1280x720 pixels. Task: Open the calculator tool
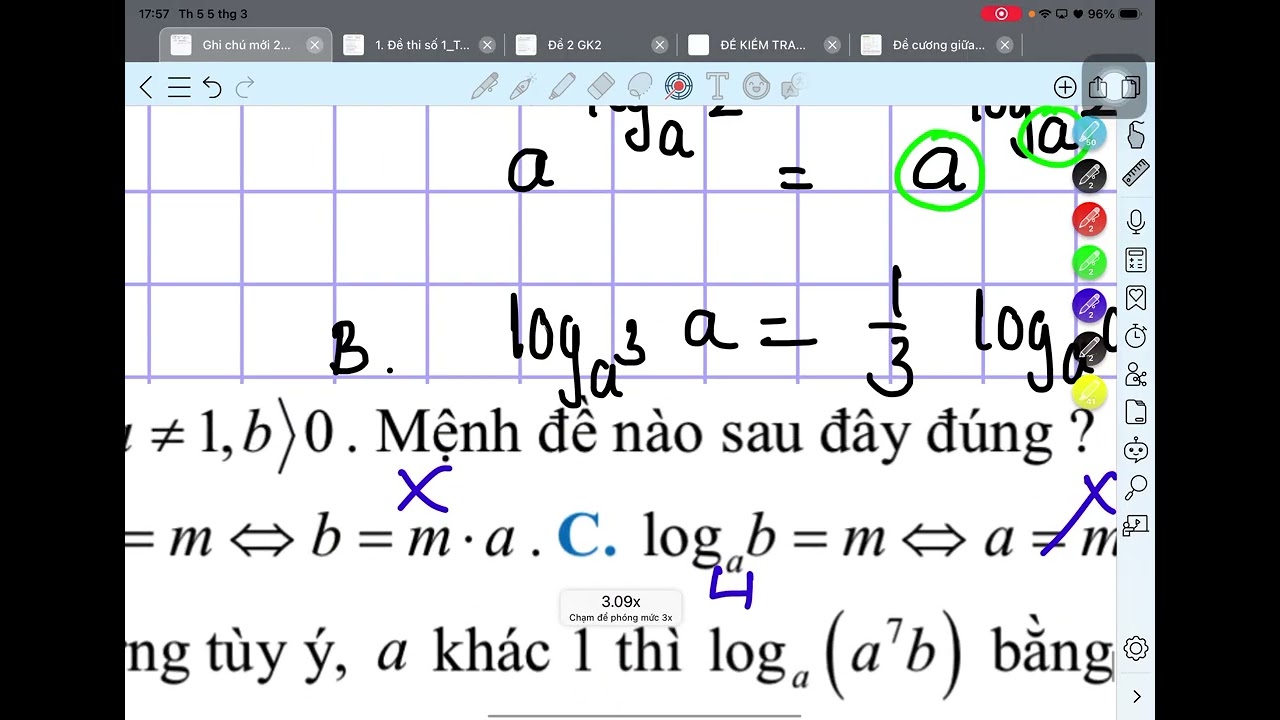1136,260
